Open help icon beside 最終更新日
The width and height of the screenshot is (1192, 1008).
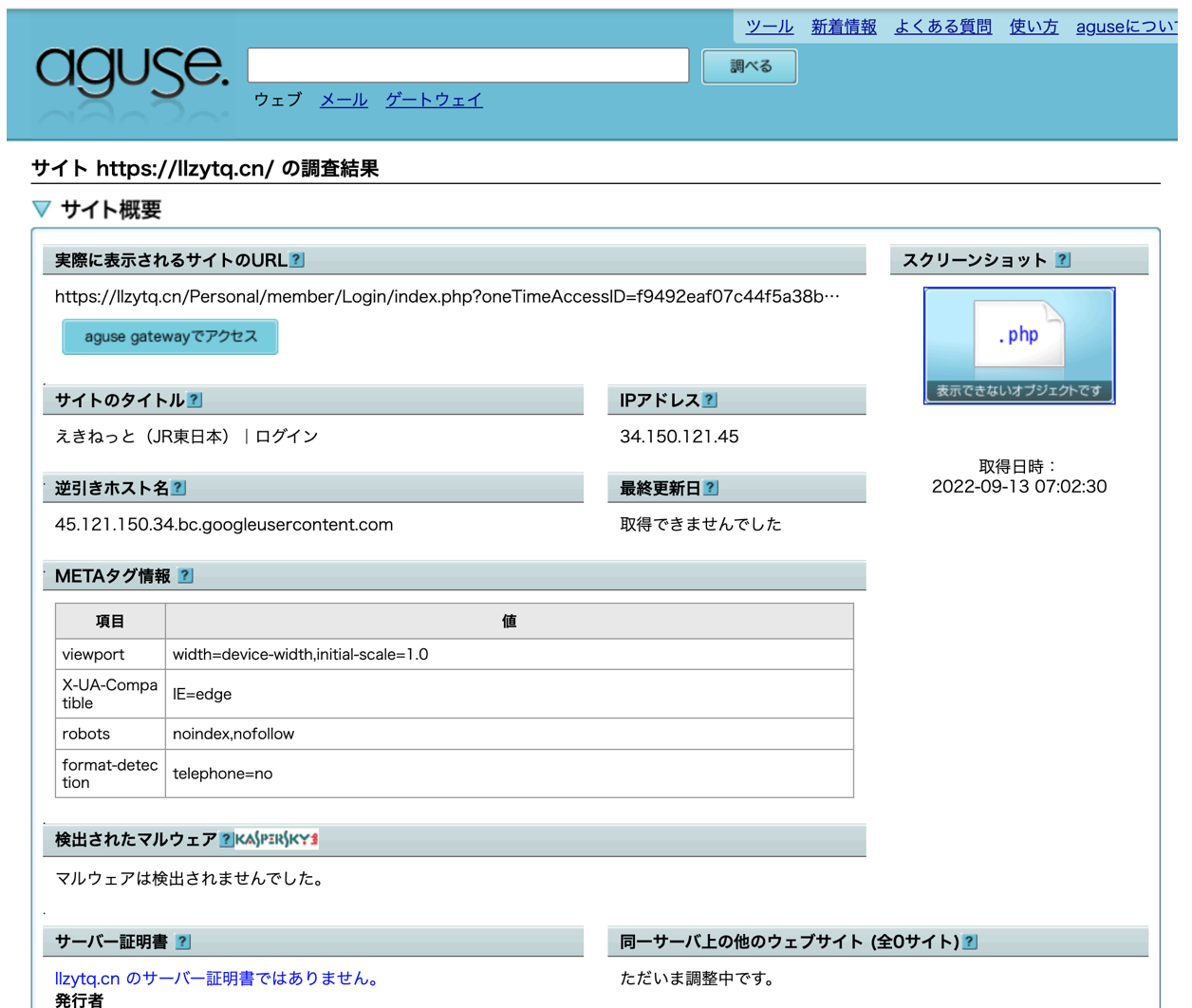tap(711, 488)
